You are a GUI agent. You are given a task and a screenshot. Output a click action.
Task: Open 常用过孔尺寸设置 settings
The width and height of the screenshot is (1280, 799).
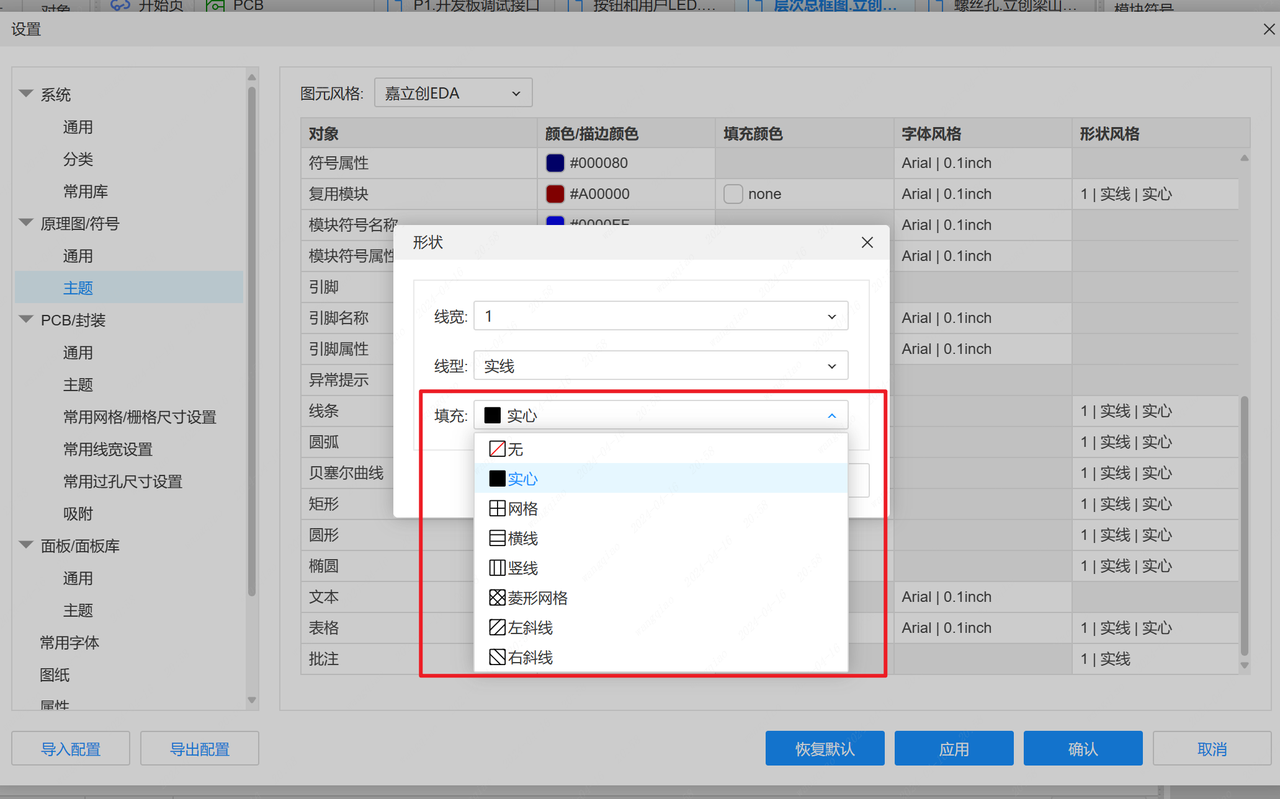(x=123, y=481)
